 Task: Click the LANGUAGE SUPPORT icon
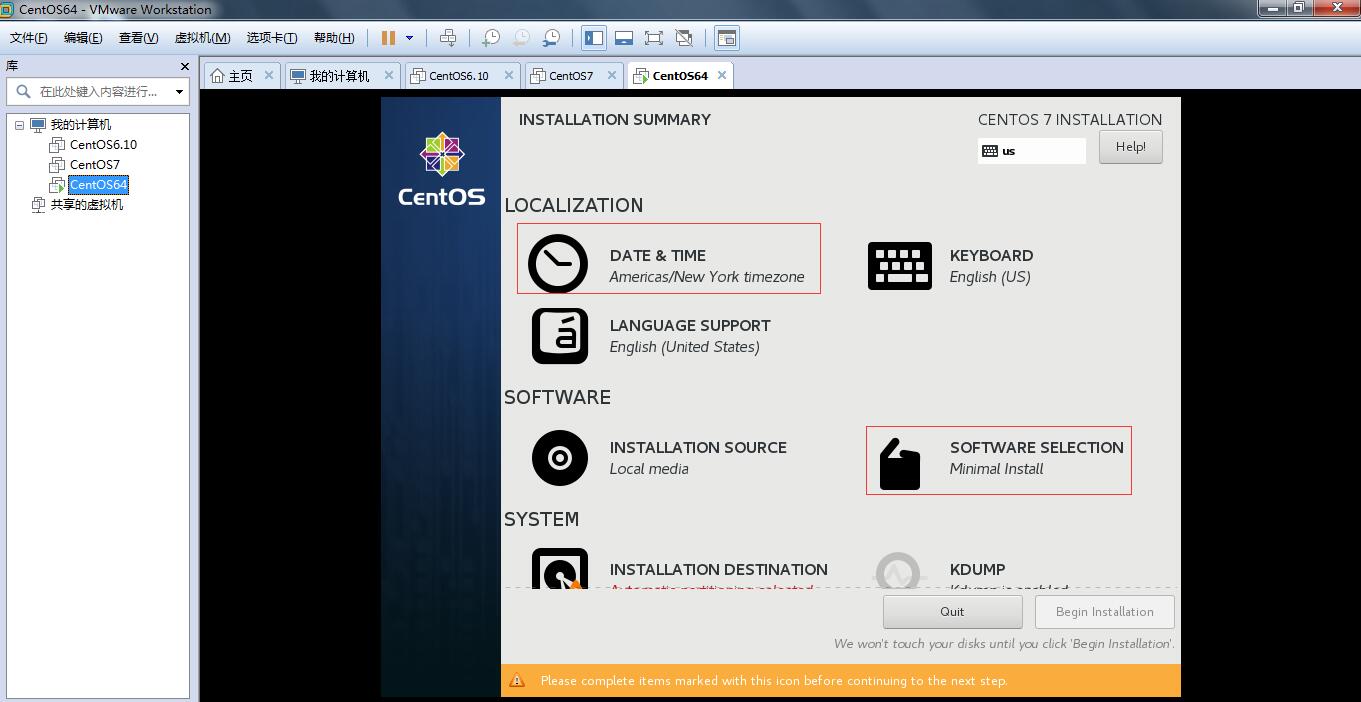(560, 336)
